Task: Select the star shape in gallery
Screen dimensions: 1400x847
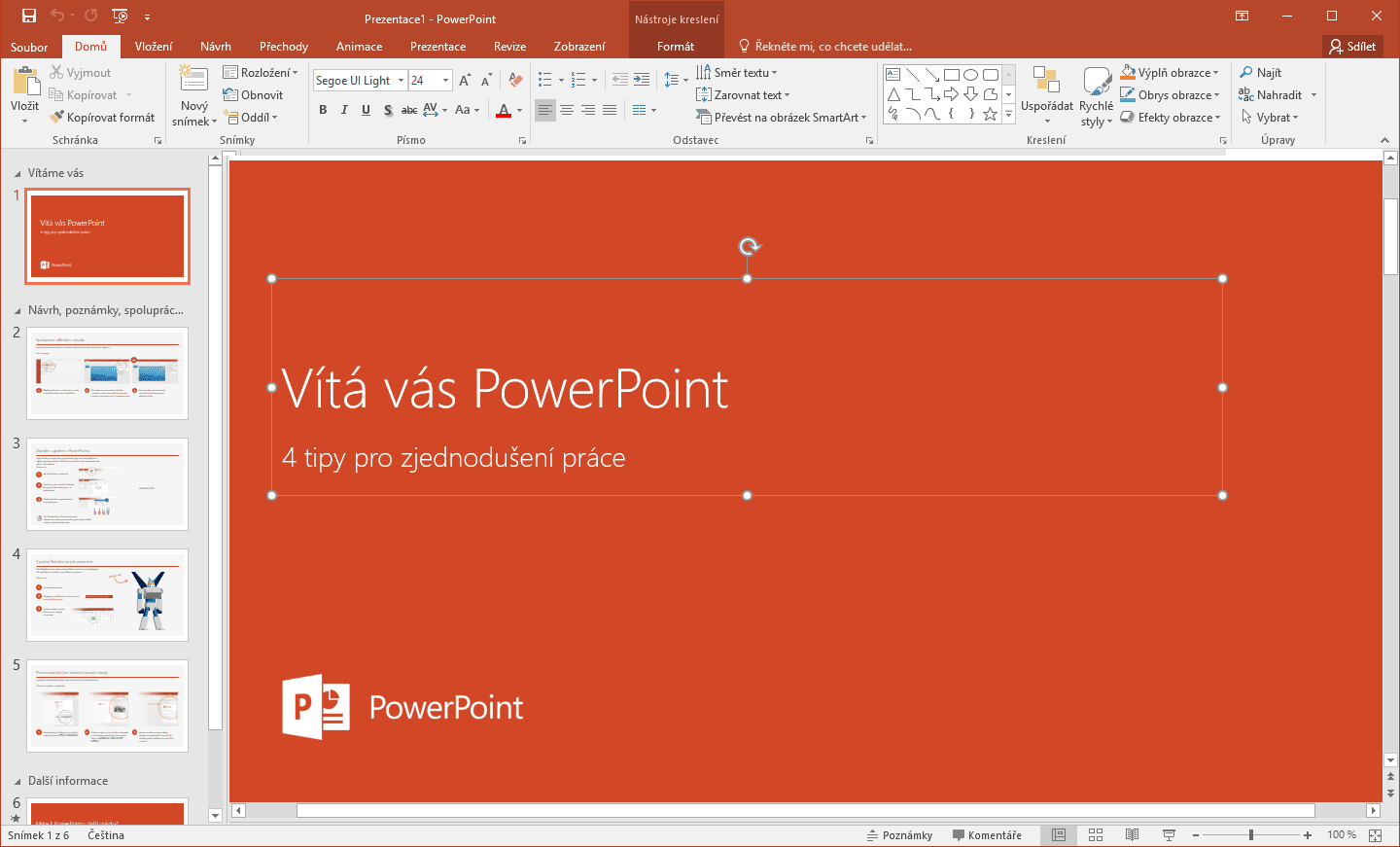Action: pos(991,114)
